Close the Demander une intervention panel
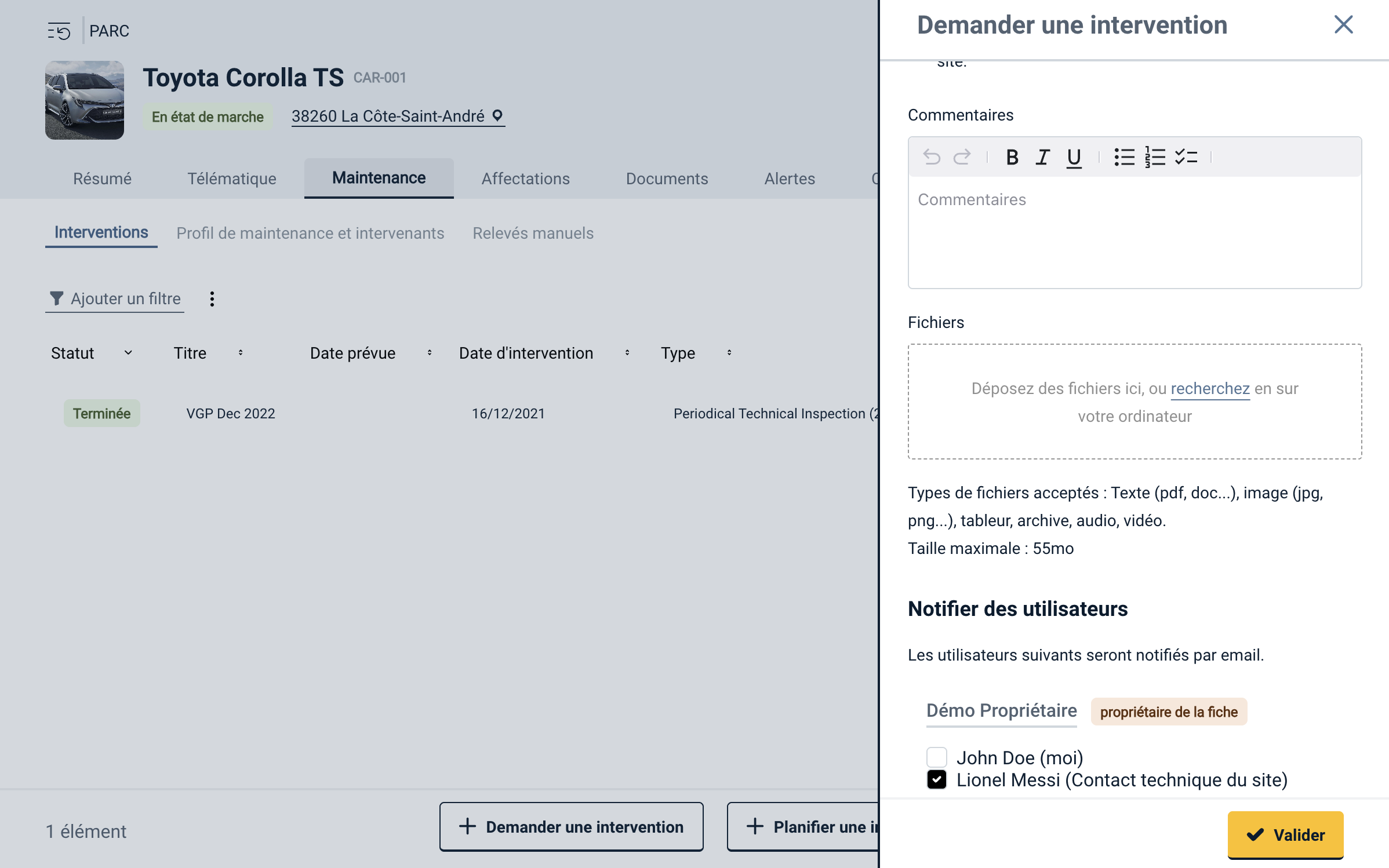Image resolution: width=1389 pixels, height=868 pixels. [x=1343, y=25]
